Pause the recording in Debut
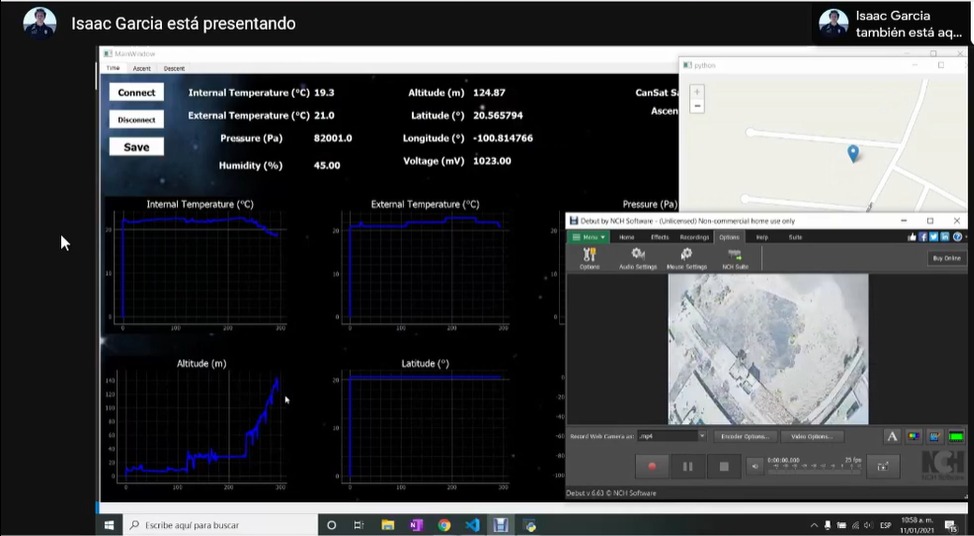 688,466
